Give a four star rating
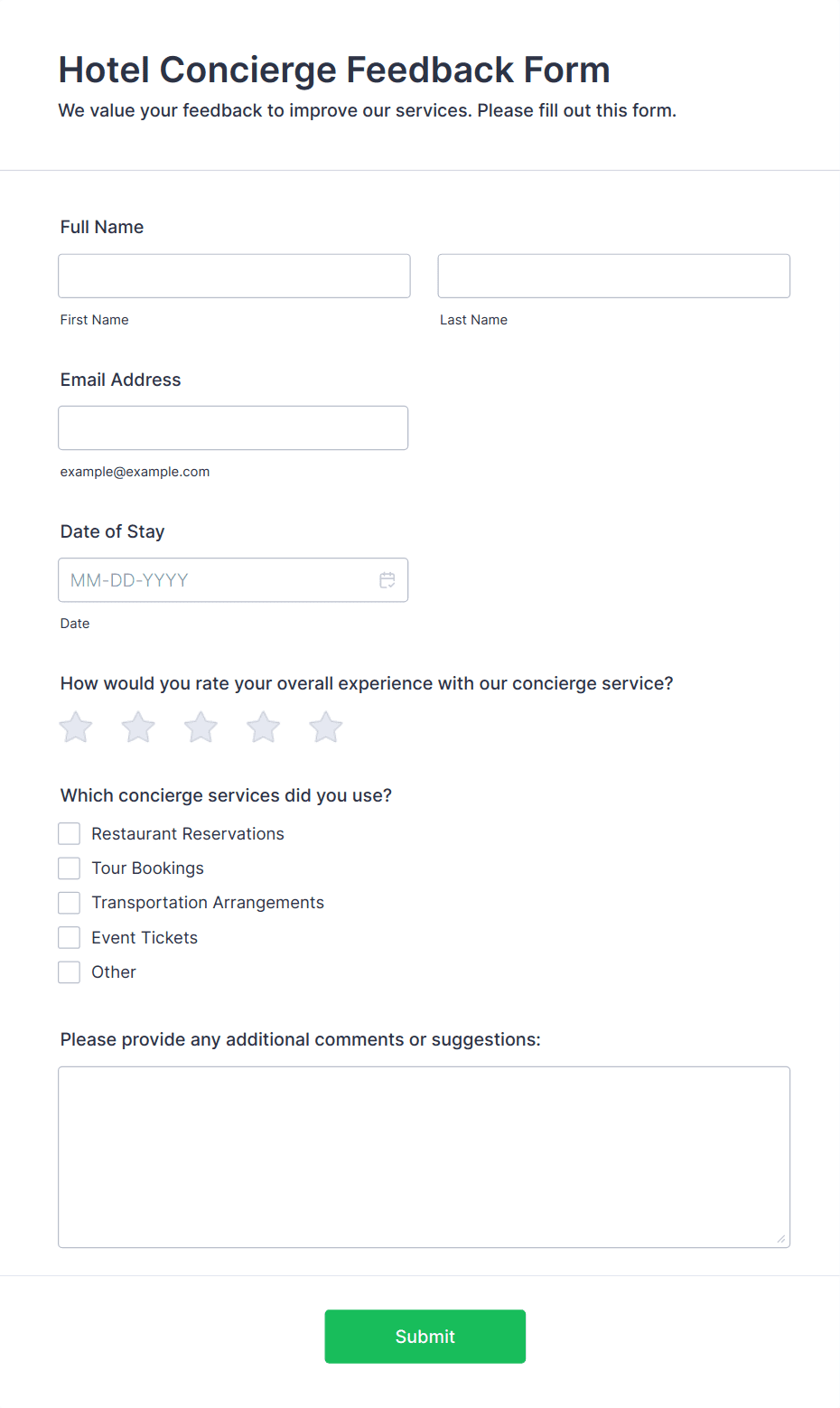 pyautogui.click(x=264, y=727)
